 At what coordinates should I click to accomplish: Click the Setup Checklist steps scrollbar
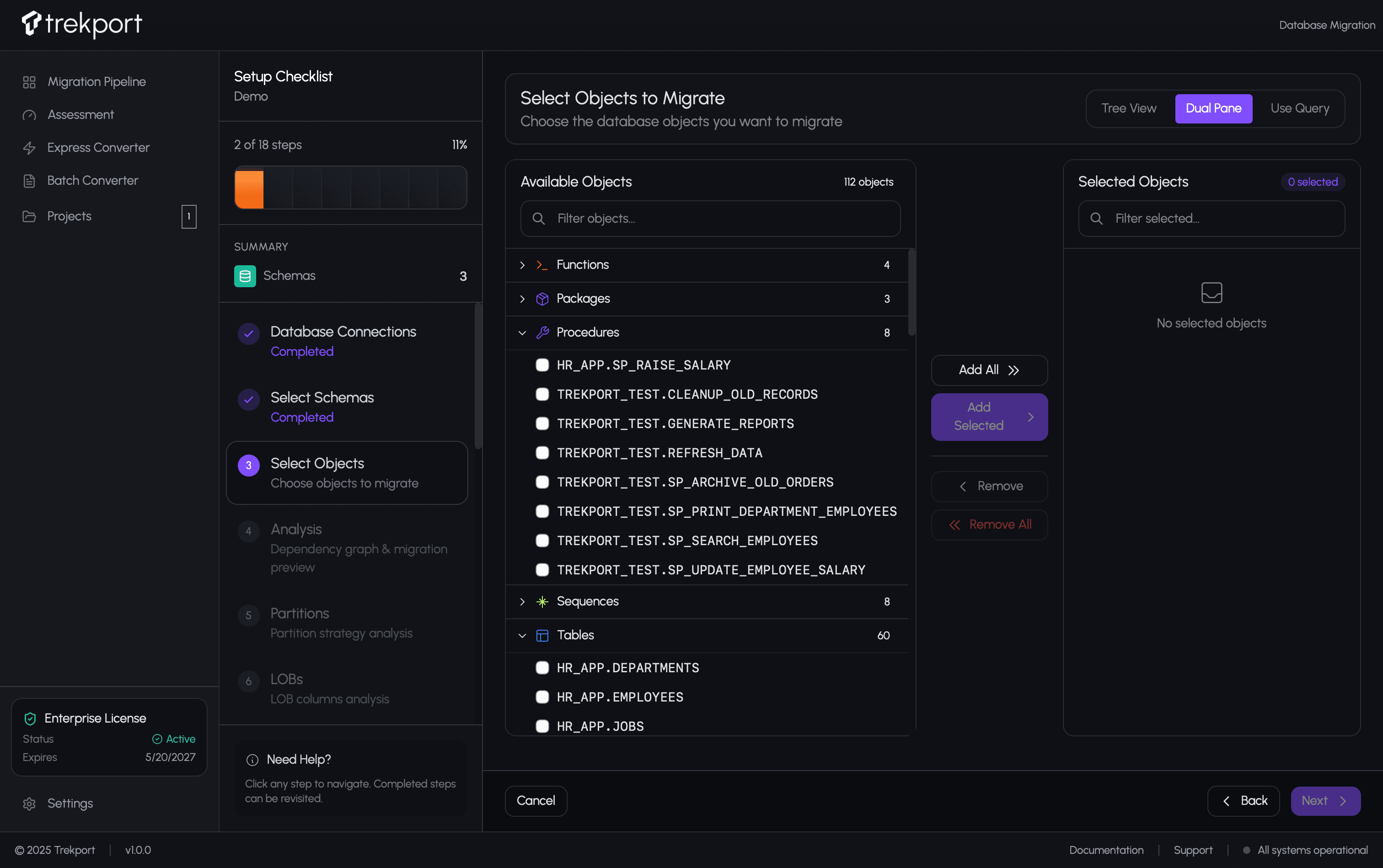(x=477, y=376)
